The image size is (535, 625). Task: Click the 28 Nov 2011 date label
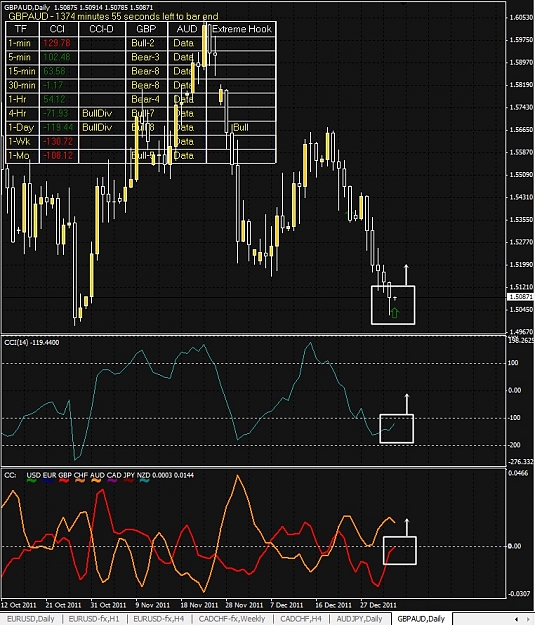coord(244,605)
